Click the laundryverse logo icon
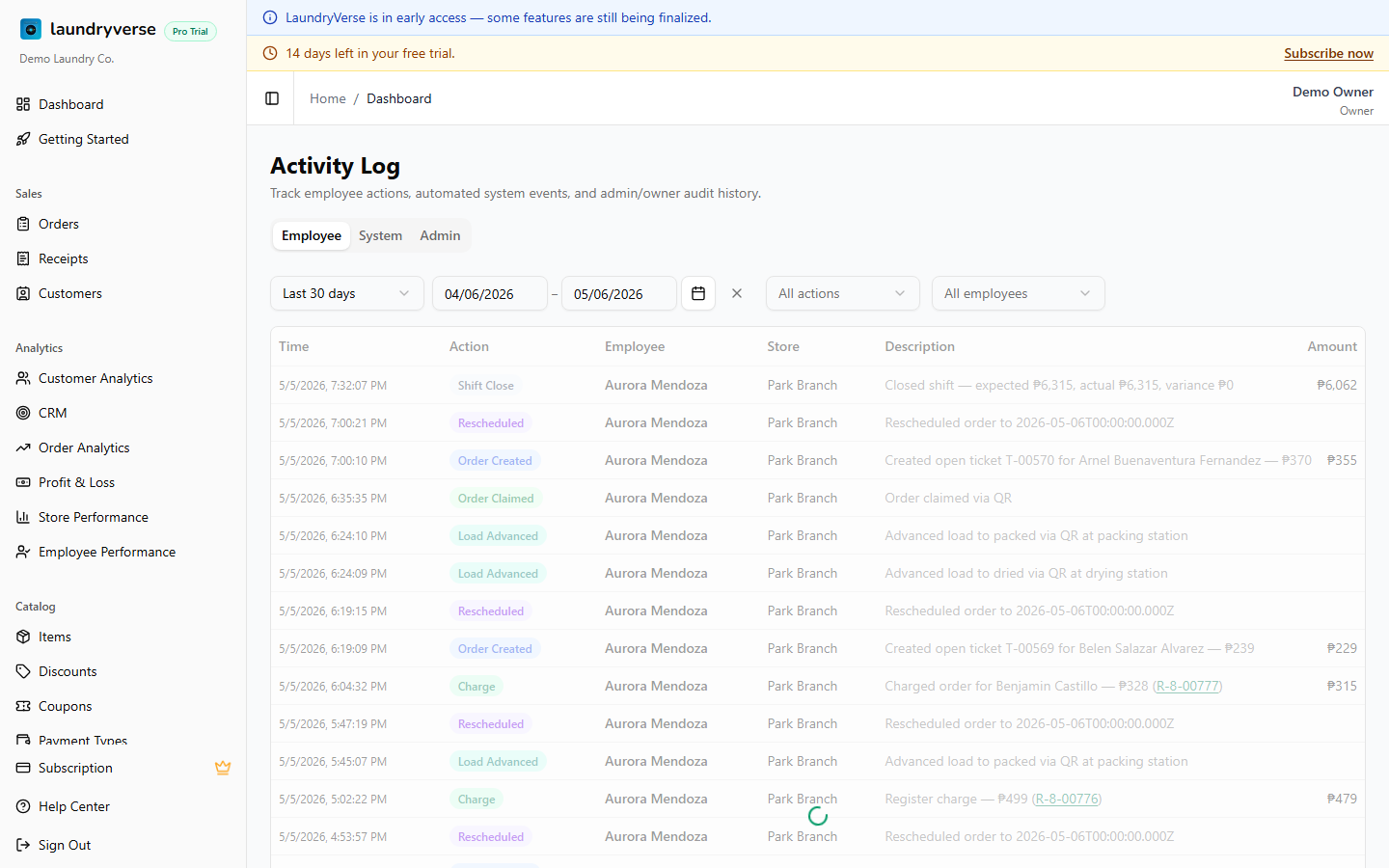This screenshot has width=1389, height=868. click(31, 30)
